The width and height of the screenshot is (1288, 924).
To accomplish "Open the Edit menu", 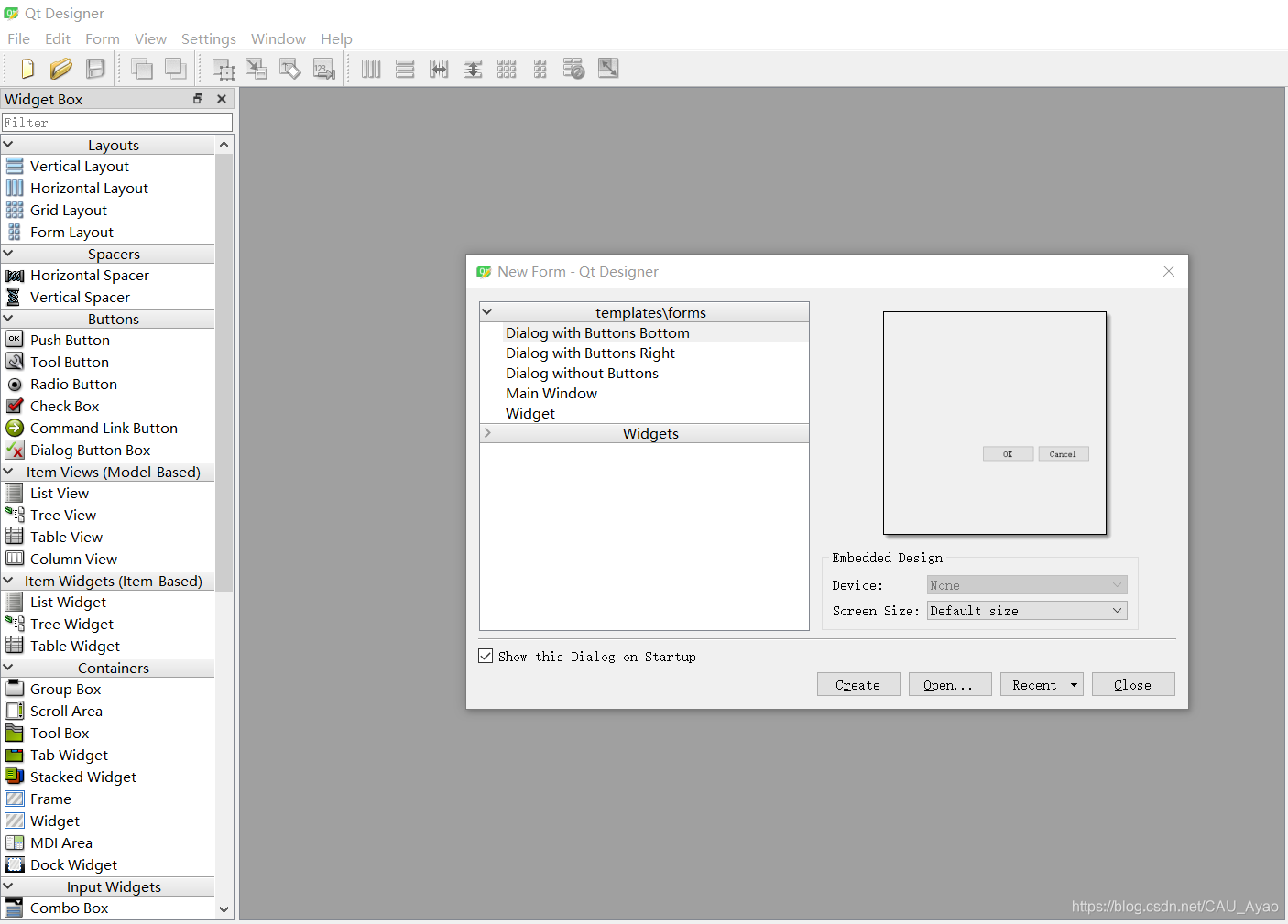I will [x=57, y=38].
